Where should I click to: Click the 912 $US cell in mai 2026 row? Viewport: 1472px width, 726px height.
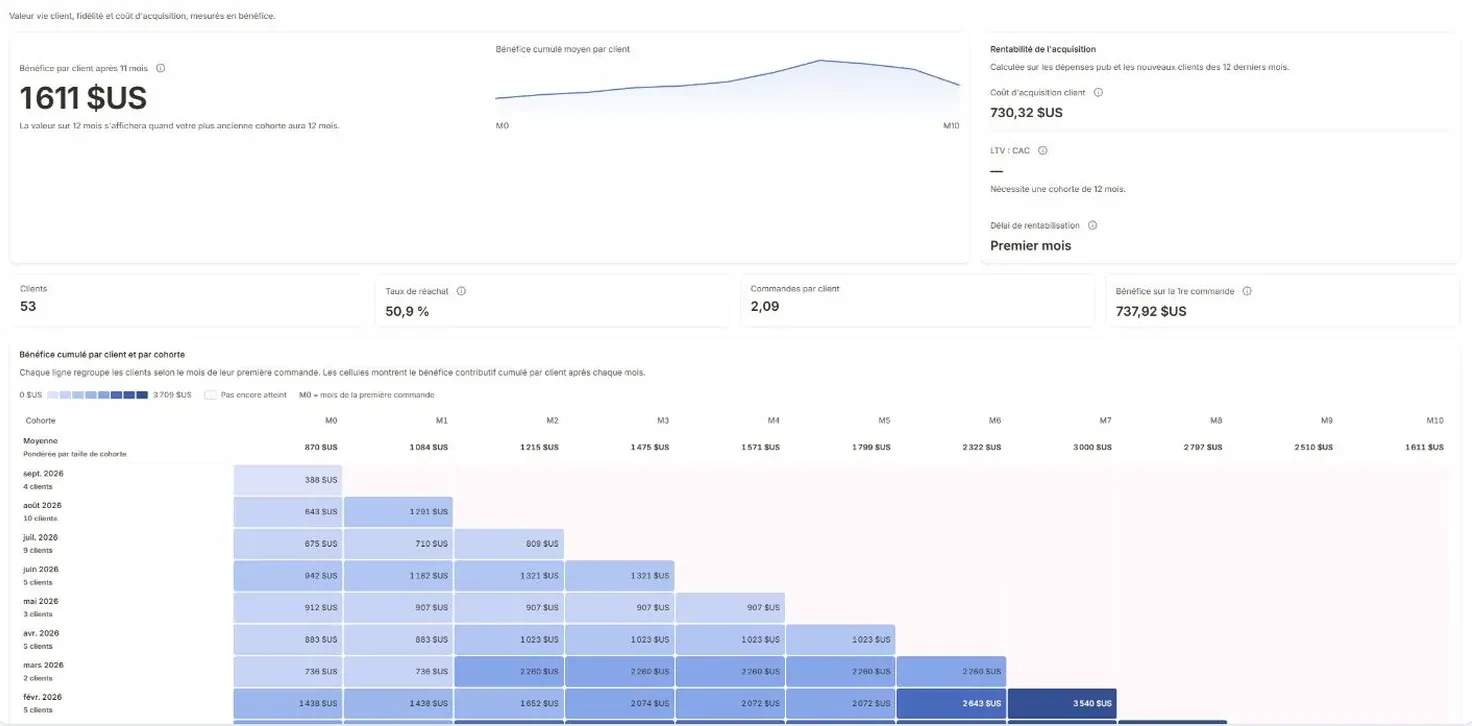288,608
